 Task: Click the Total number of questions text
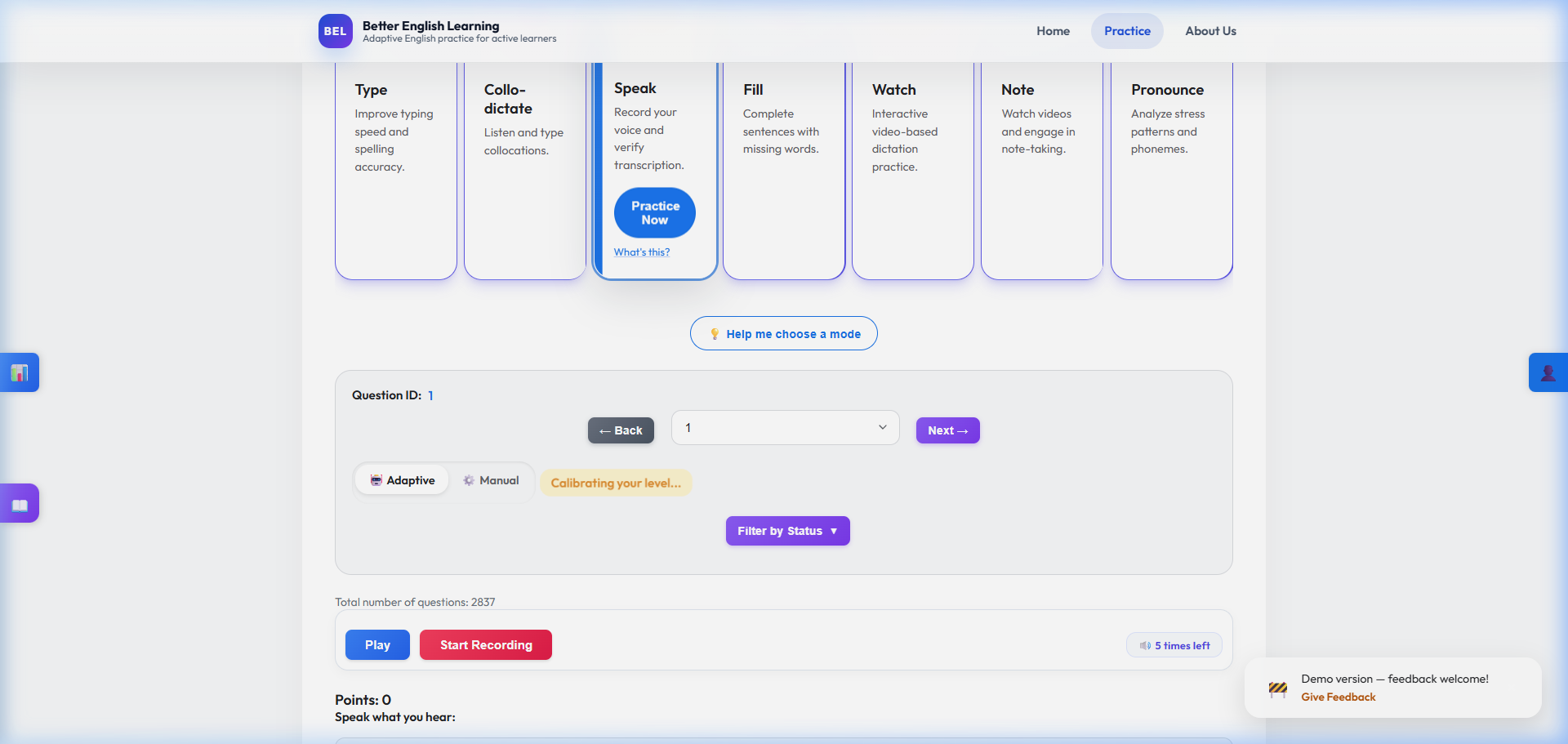point(415,602)
